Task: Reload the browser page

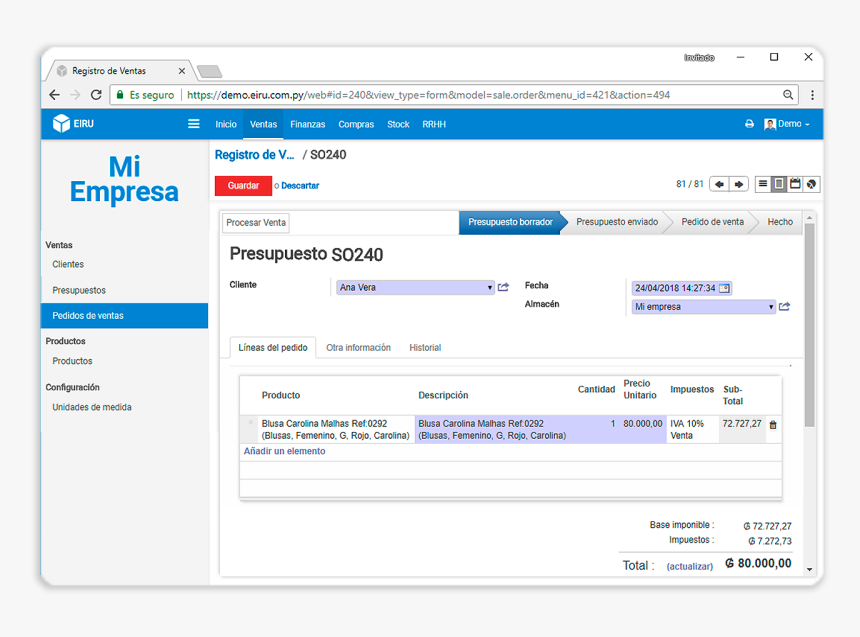Action: point(96,95)
